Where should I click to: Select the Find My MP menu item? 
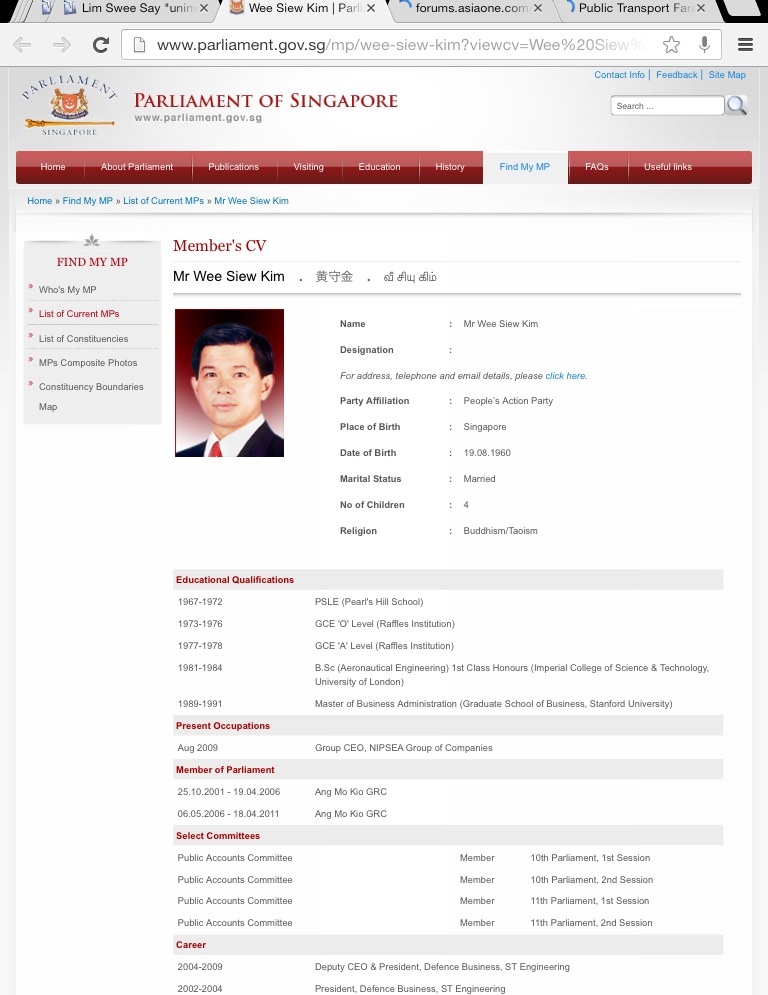tap(524, 167)
